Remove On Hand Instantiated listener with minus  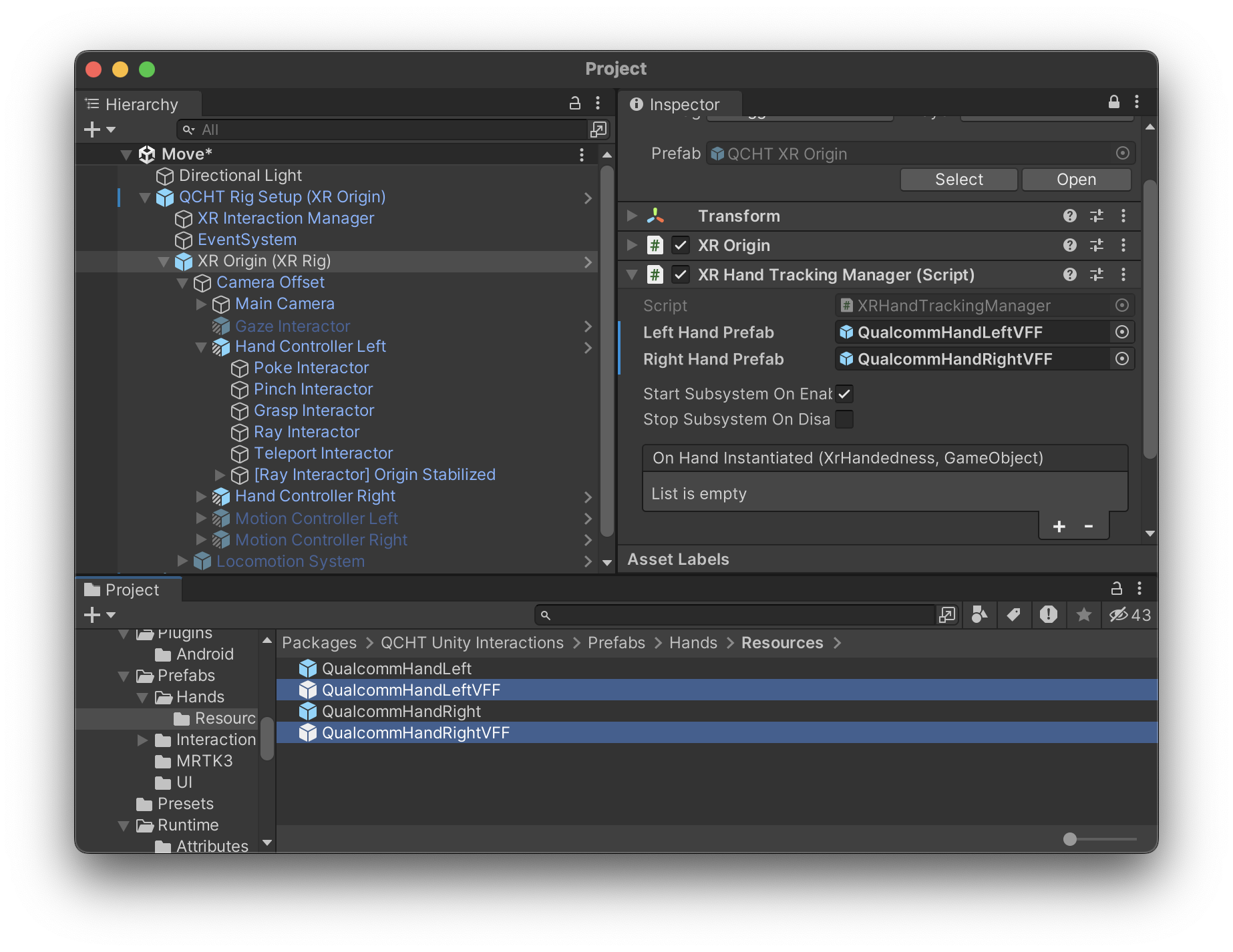1089,527
